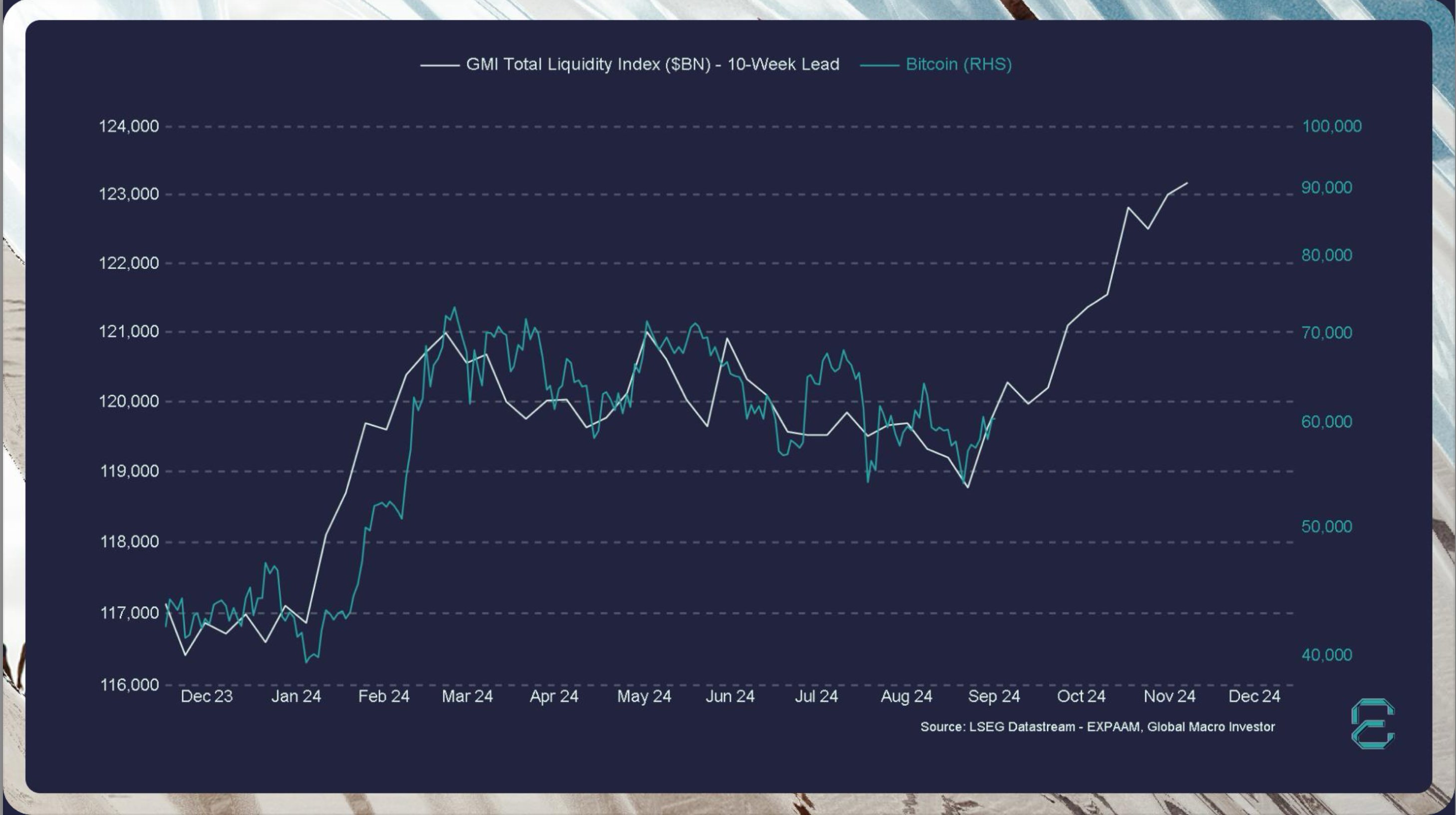Click the Dec 24 x-axis label
The width and height of the screenshot is (1456, 815).
[x=1254, y=696]
